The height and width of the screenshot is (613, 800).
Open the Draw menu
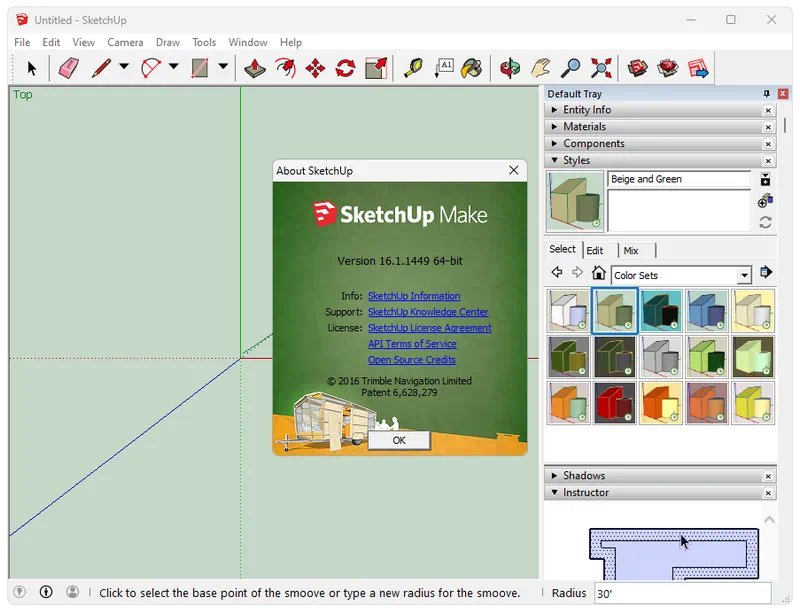click(x=168, y=42)
